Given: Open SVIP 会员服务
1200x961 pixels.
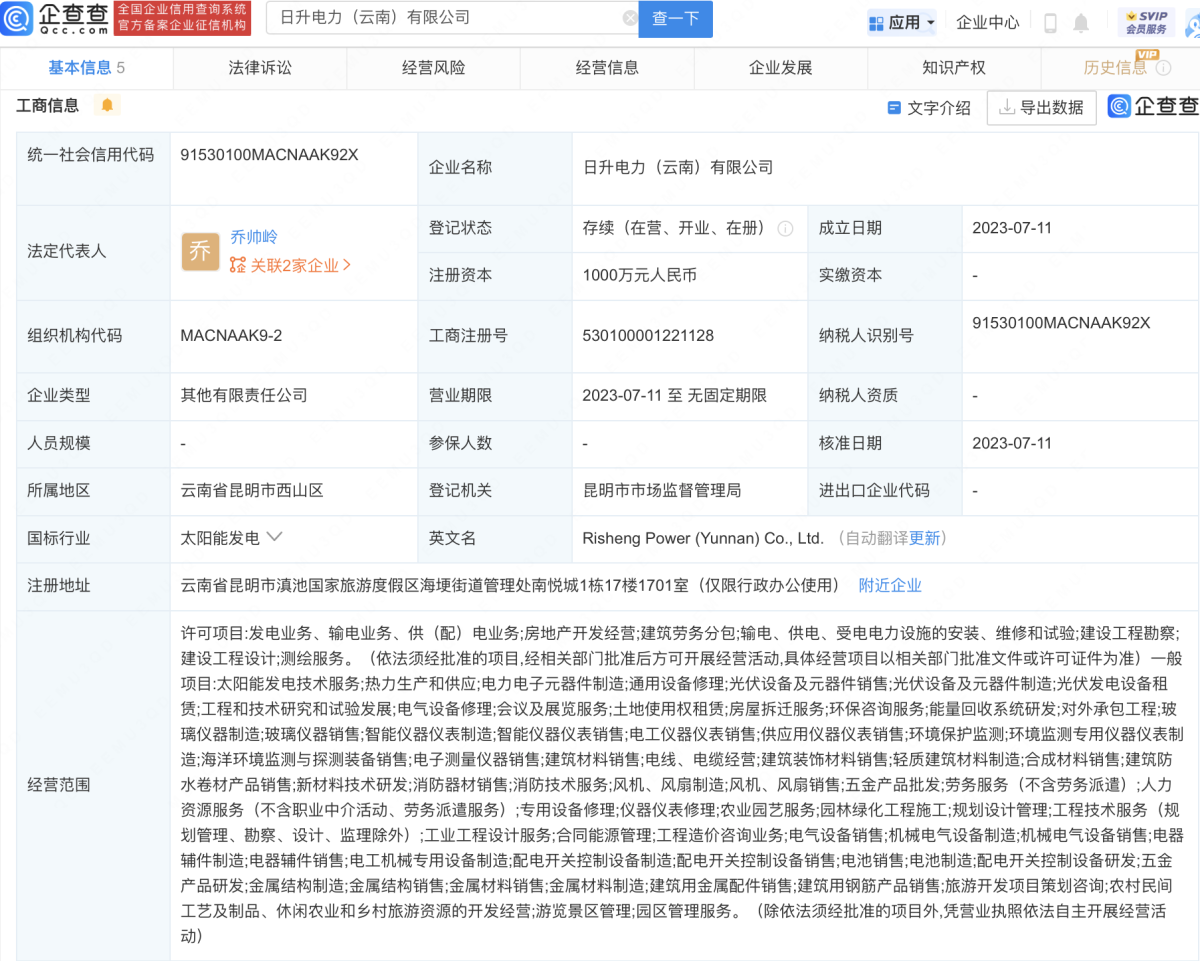Looking at the screenshot, I should click(x=1146, y=22).
